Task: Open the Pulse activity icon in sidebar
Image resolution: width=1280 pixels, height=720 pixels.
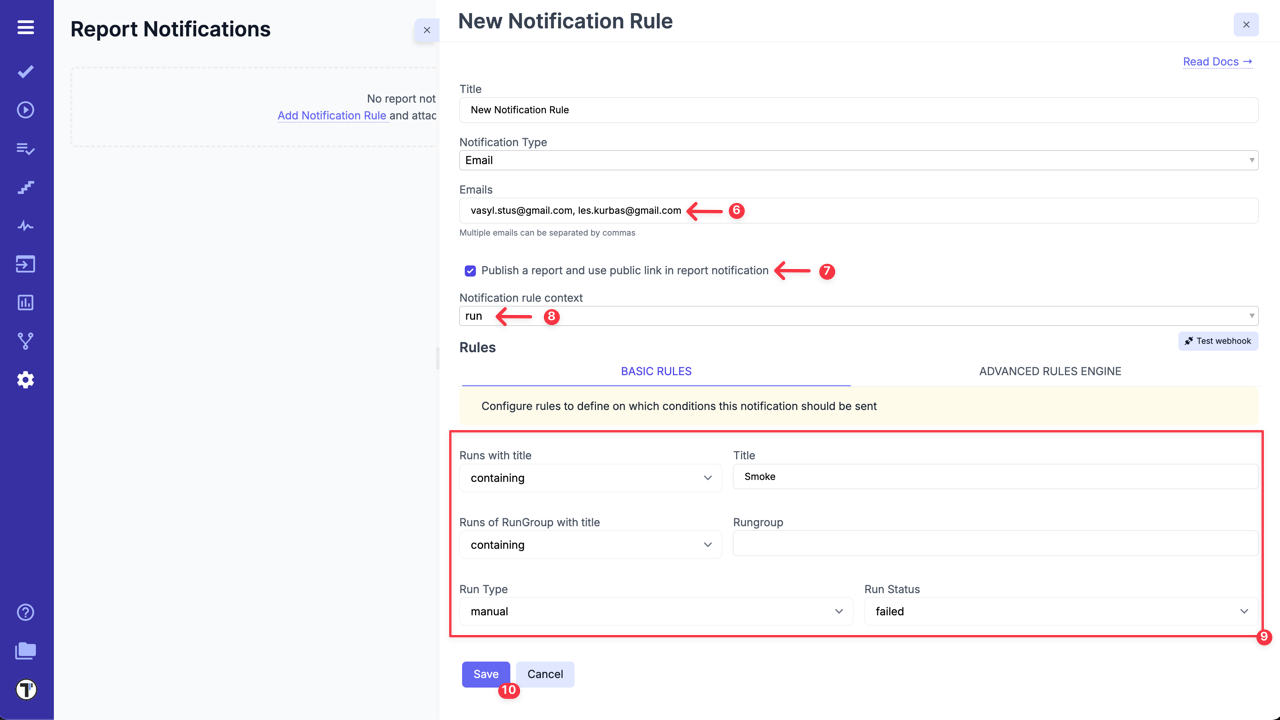Action: tap(26, 226)
